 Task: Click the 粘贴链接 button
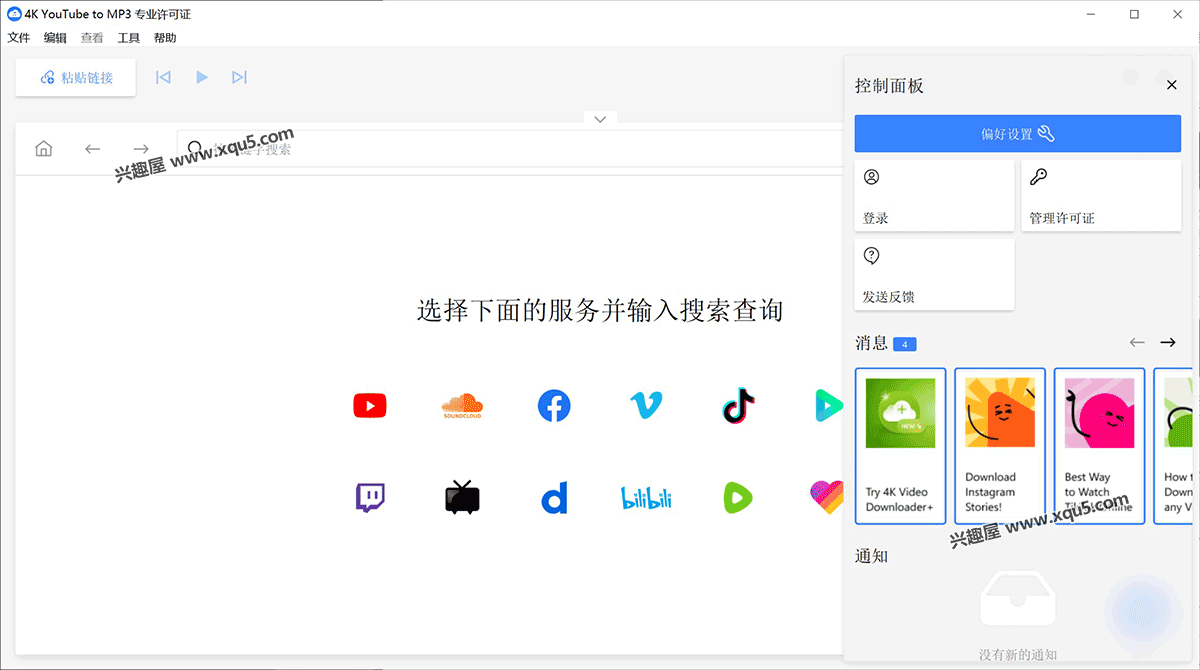(76, 78)
